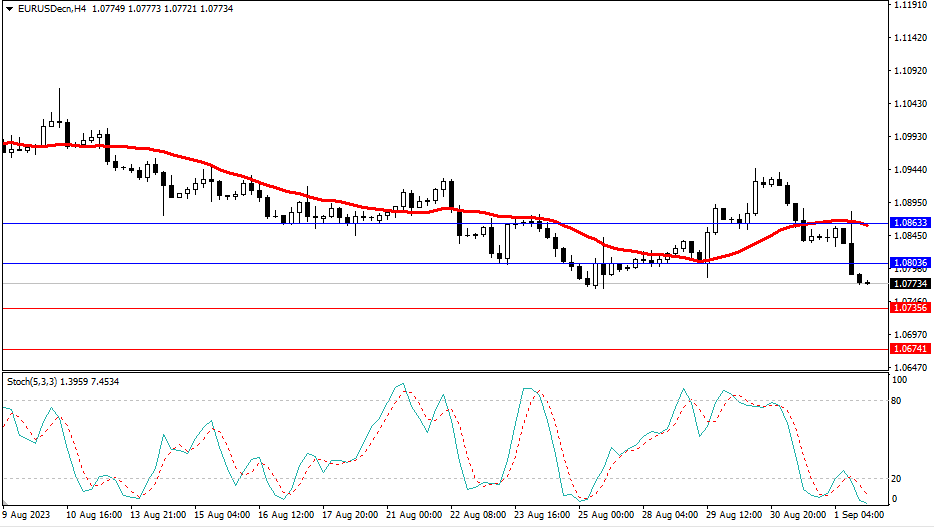The width and height of the screenshot is (934, 527).
Task: Click the last candlestick on the chart
Action: click(x=867, y=283)
